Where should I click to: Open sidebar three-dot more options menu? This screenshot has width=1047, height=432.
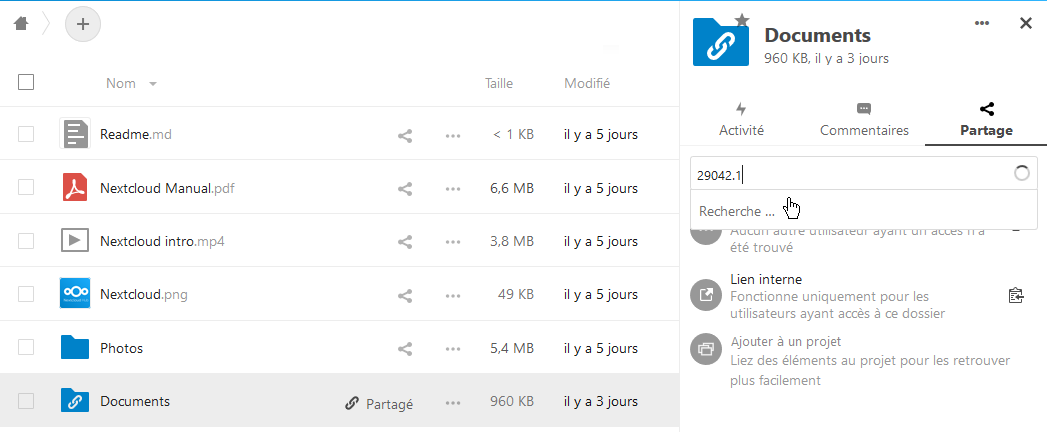[x=982, y=23]
